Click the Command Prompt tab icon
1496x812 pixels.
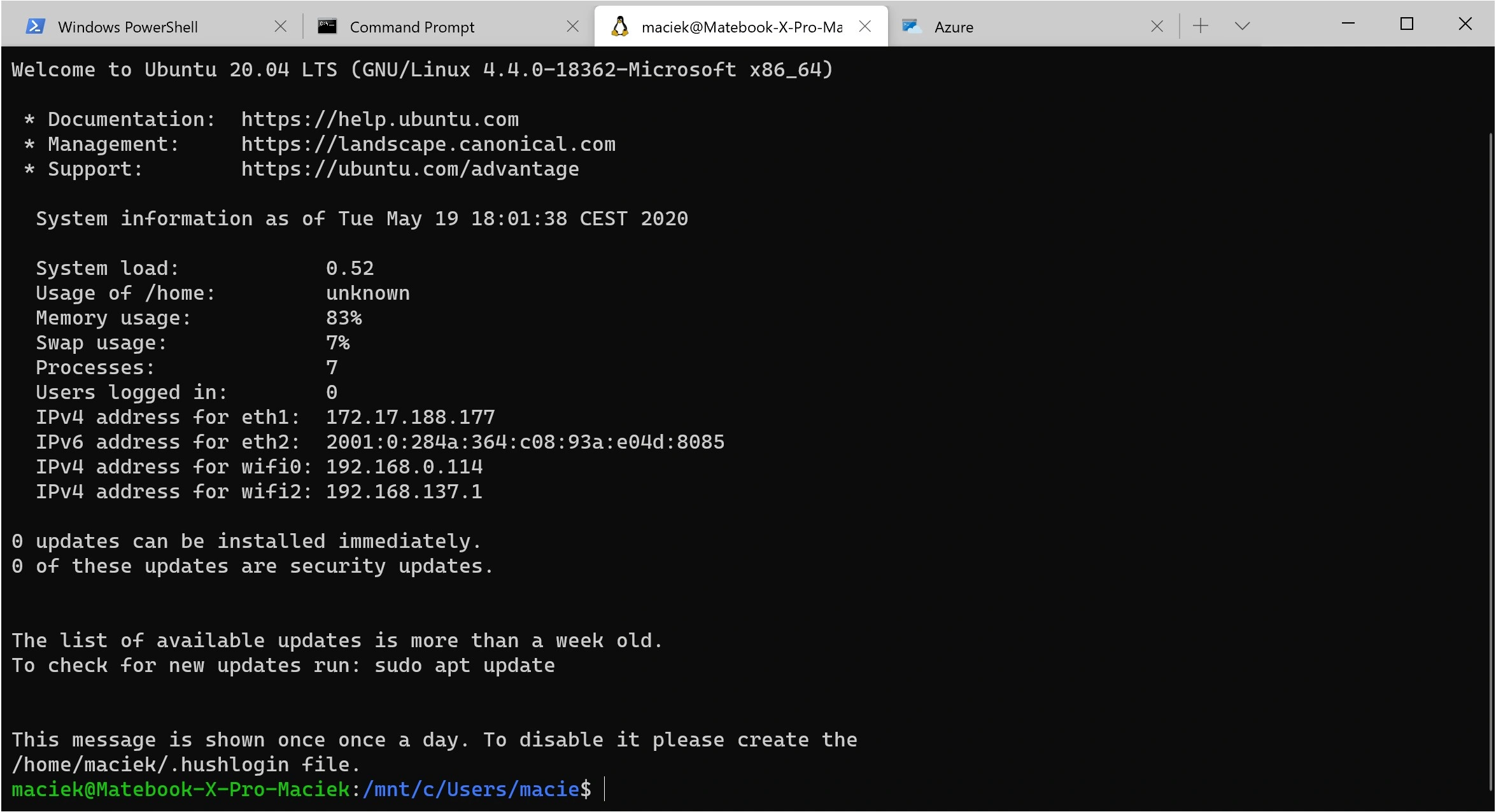[327, 26]
